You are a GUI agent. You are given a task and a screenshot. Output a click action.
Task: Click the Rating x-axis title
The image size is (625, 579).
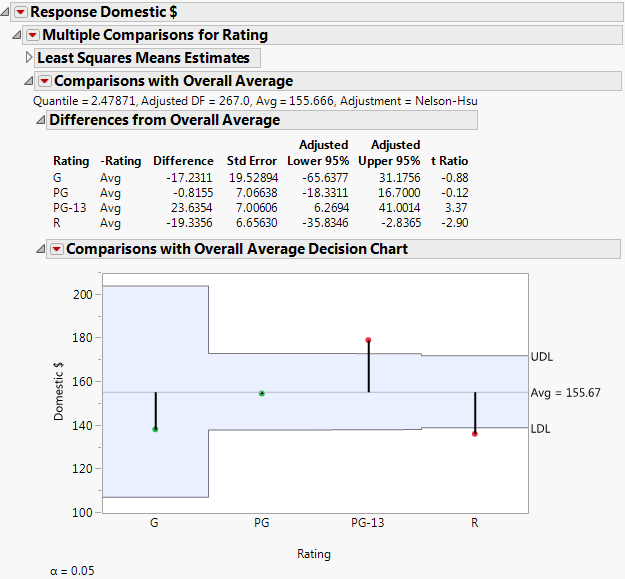pos(314,554)
